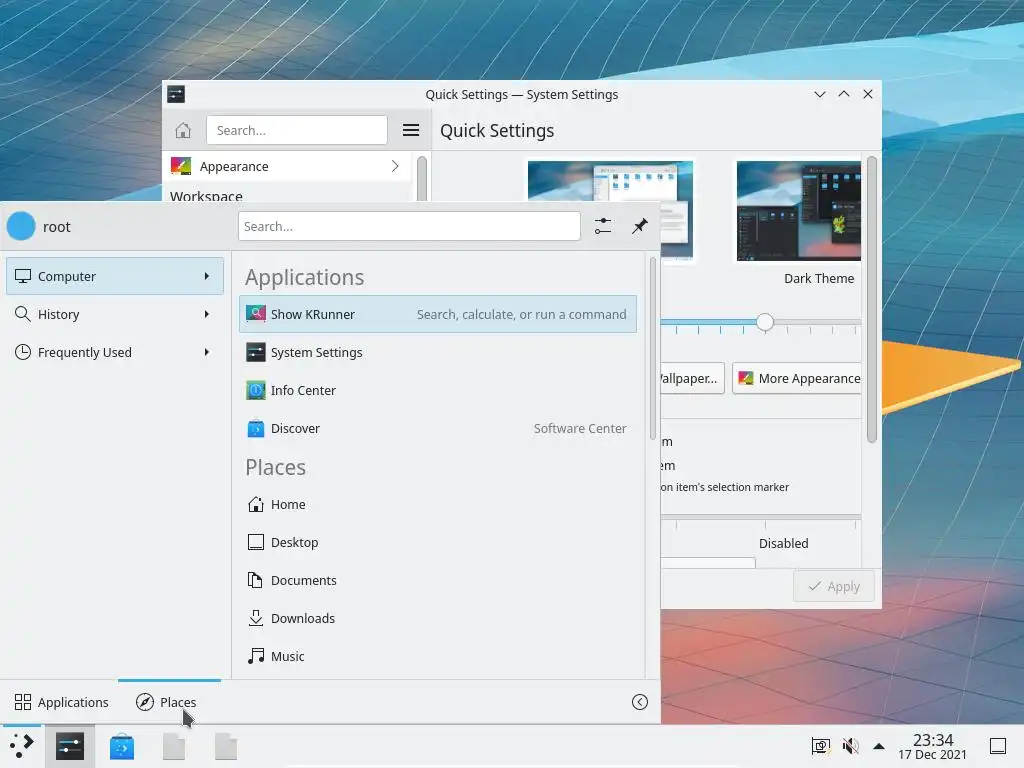Click the muted audio volume tray icon
Screen dimensions: 1024x768
[850, 746]
